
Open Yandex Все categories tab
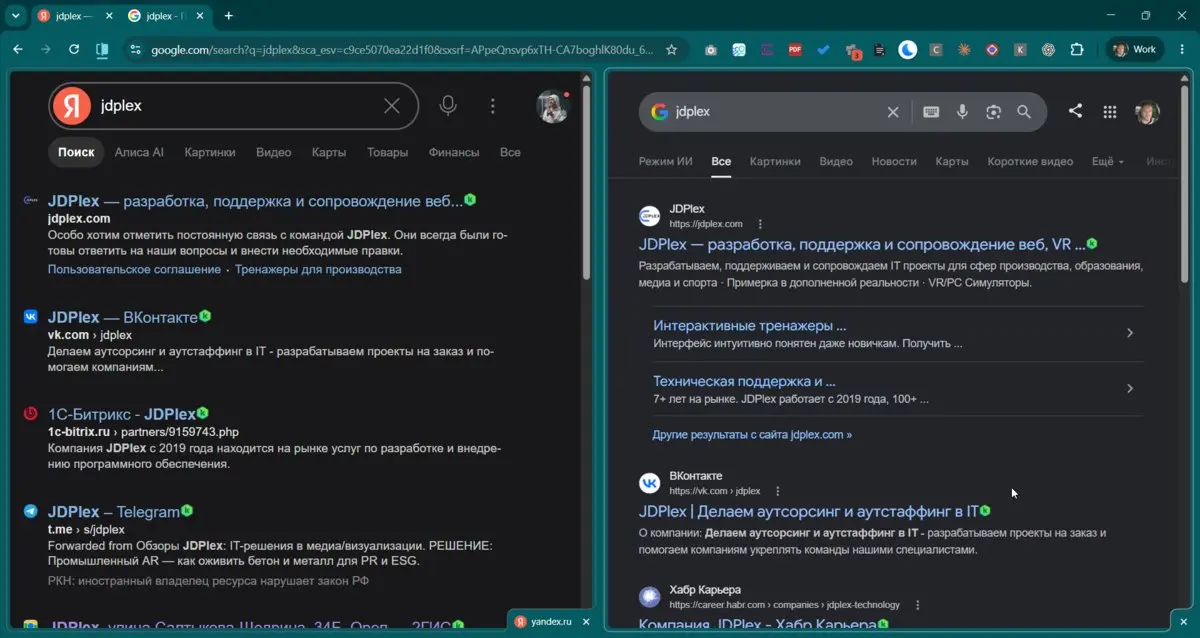pos(510,152)
